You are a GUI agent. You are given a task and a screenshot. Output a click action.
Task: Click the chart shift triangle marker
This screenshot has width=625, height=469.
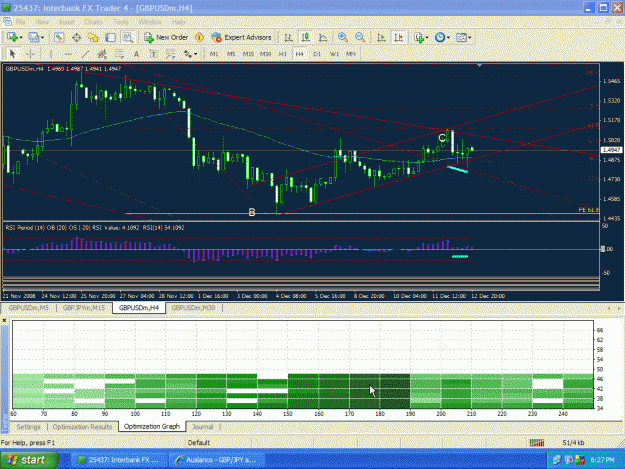[x=479, y=65]
